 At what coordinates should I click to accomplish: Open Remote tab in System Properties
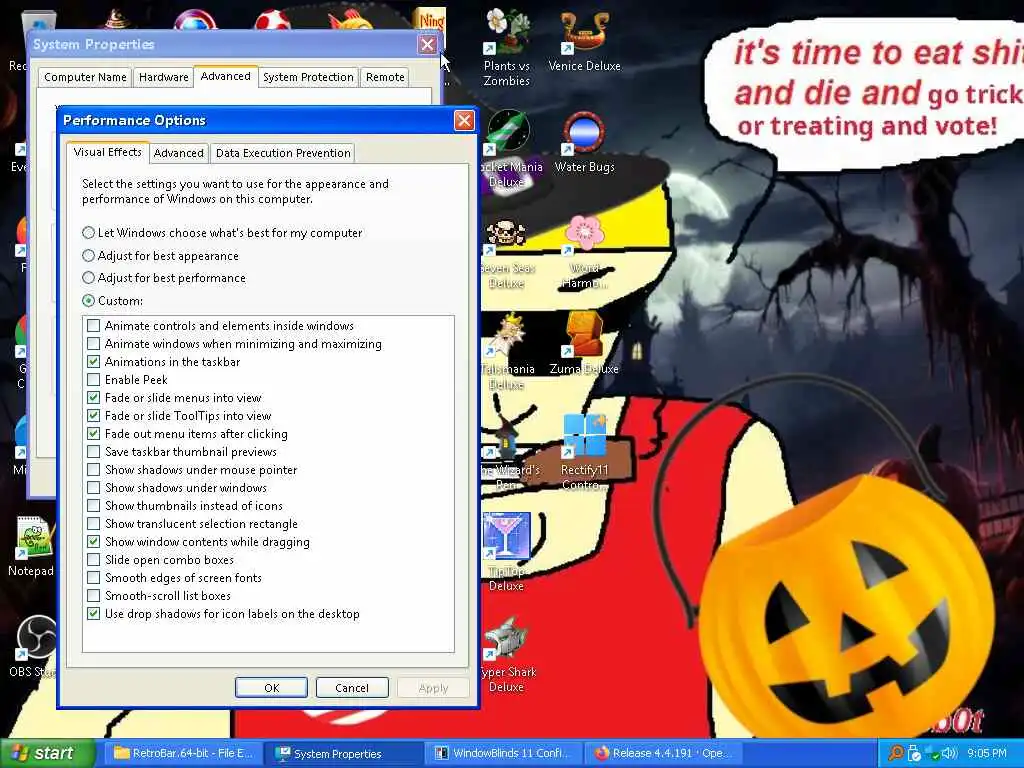click(x=385, y=77)
